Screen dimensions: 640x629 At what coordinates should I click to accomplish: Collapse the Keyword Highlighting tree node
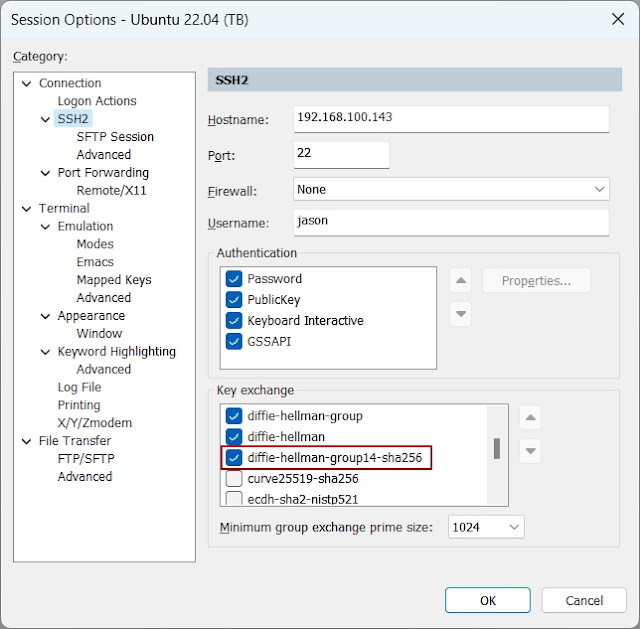[x=45, y=352]
